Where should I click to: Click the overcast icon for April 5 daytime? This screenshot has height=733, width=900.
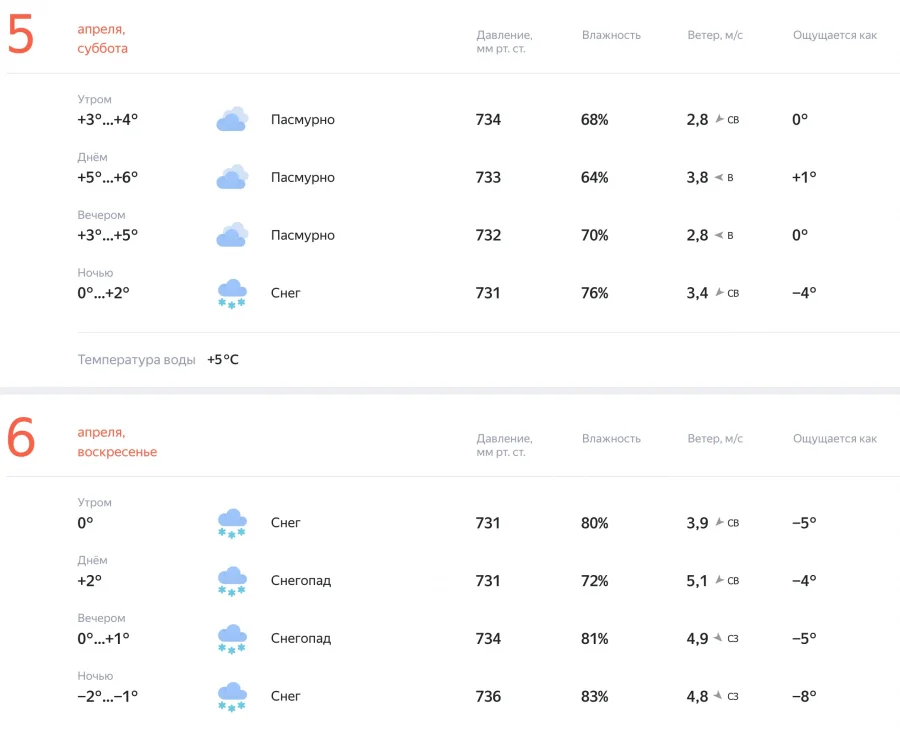pos(232,178)
